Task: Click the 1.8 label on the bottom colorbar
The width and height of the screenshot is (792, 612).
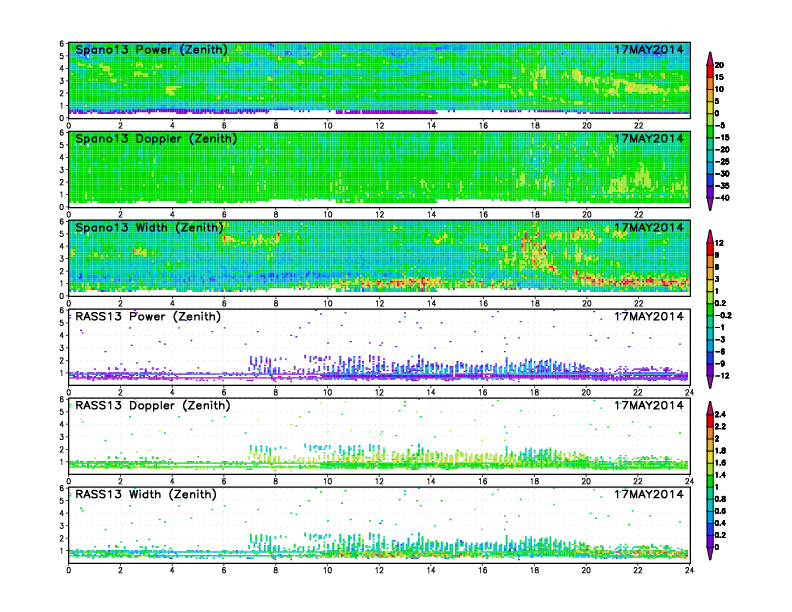Action: (721, 450)
